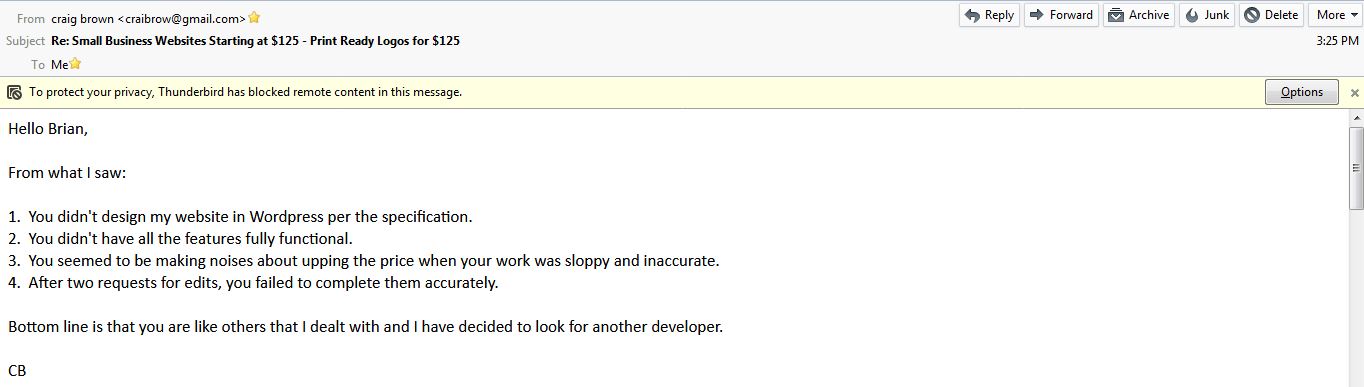Image resolution: width=1364 pixels, height=387 pixels.
Task: Click the archive box icon
Action: point(1116,15)
